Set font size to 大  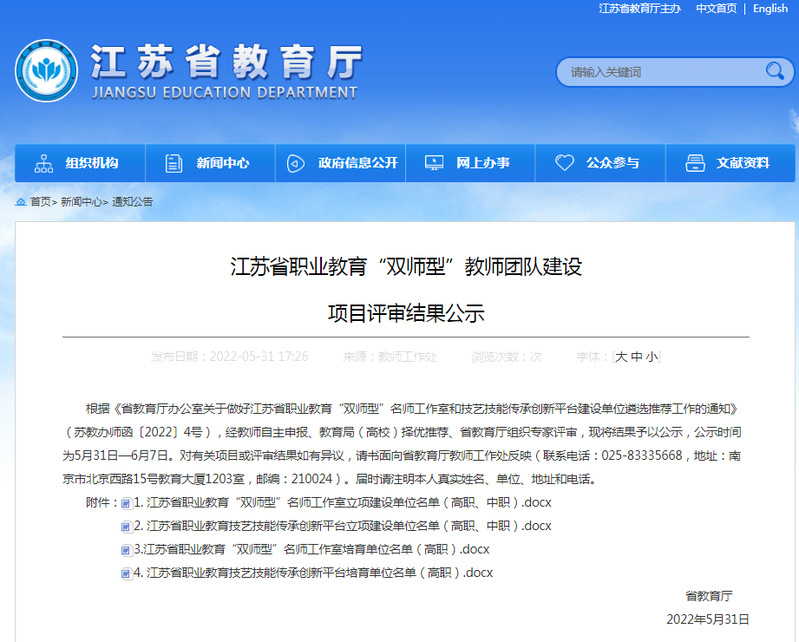[622, 357]
